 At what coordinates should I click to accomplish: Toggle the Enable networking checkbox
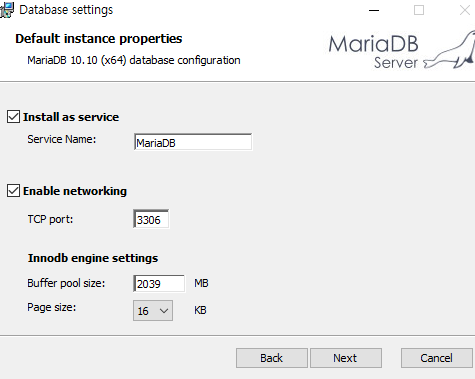13,191
